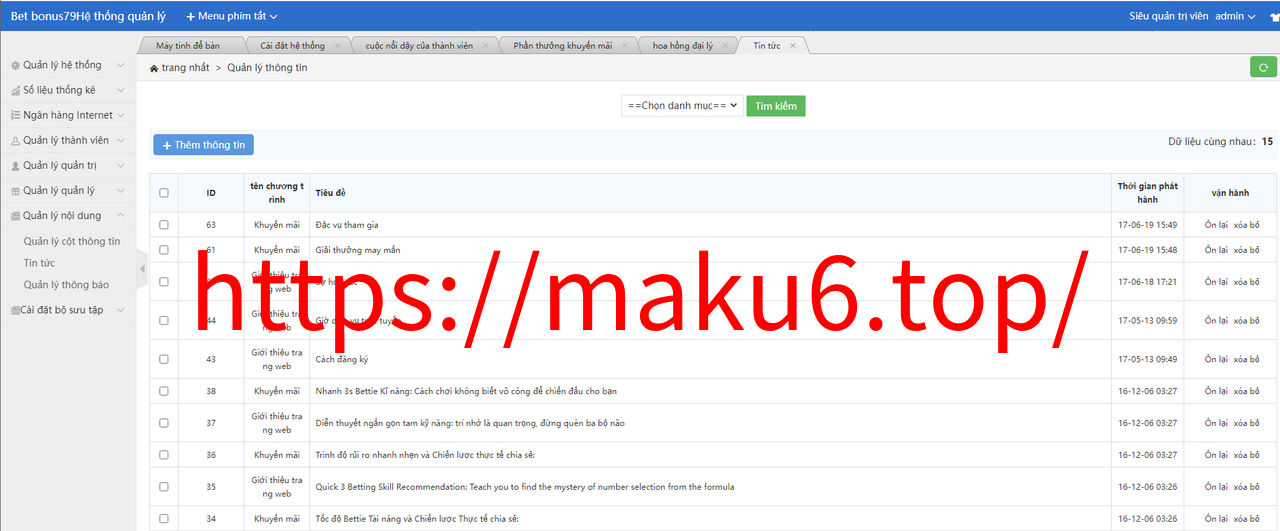Click the trang nhất breadcrumb link

186,68
